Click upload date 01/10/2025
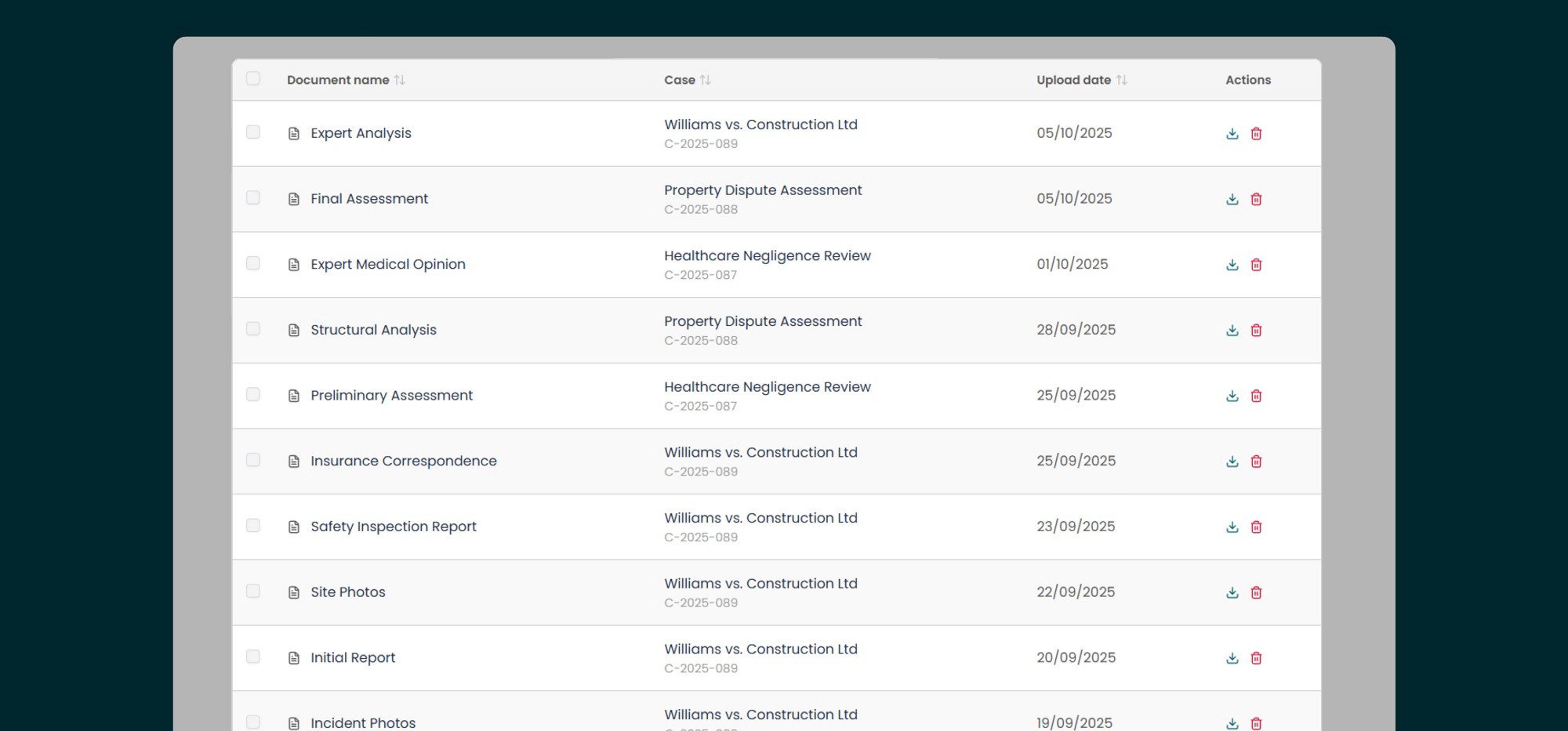1568x731 pixels. pos(1073,265)
